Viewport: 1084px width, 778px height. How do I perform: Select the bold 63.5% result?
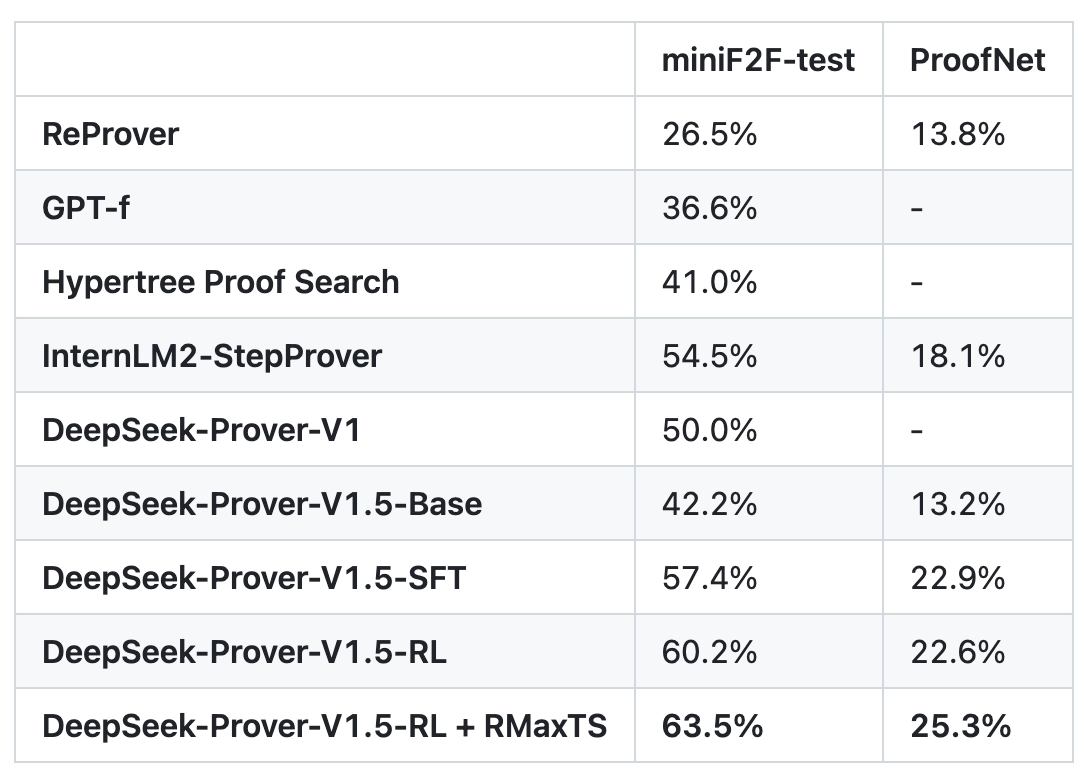[x=712, y=726]
